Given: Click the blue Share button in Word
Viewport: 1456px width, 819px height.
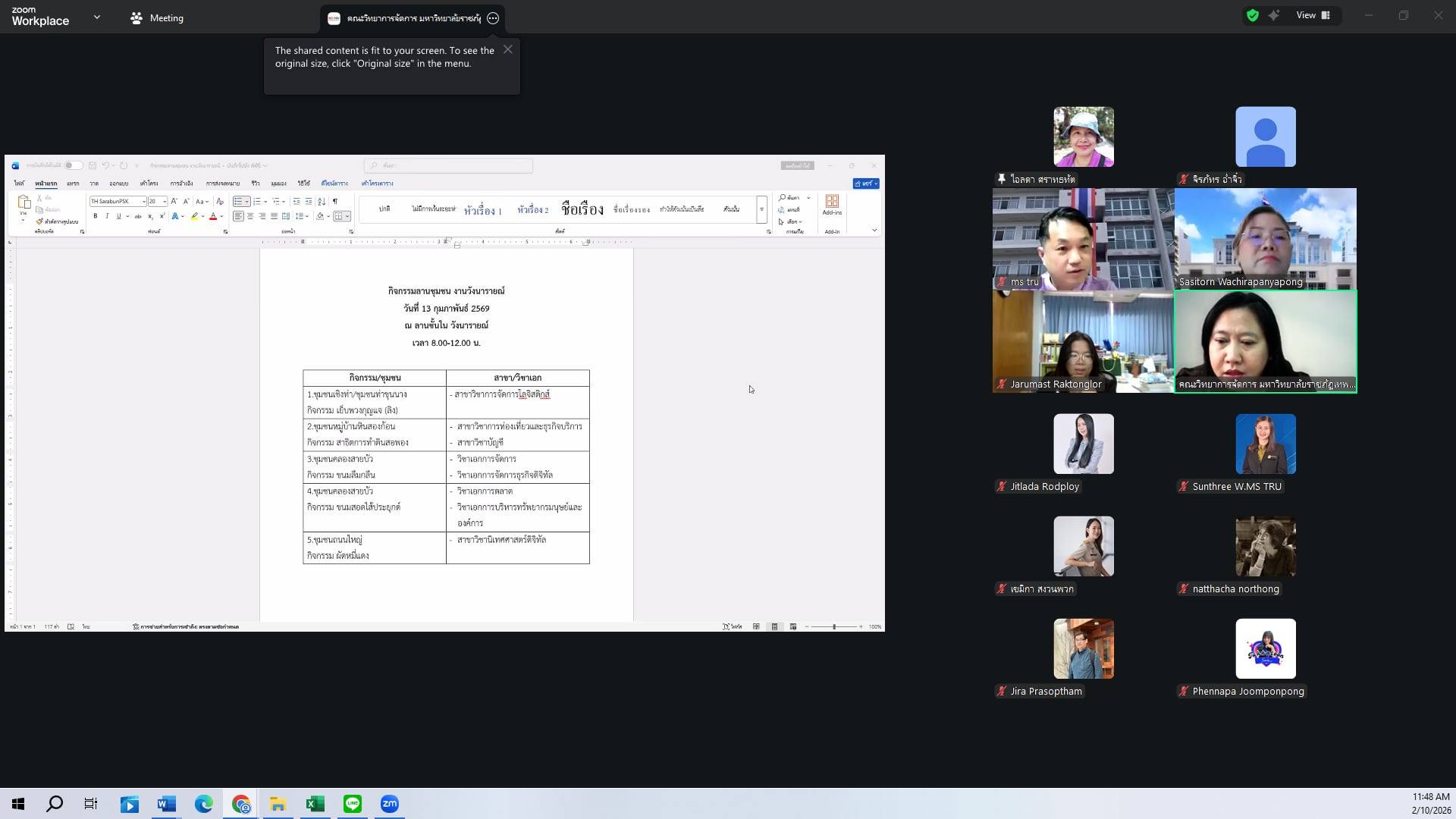Looking at the screenshot, I should [x=866, y=184].
